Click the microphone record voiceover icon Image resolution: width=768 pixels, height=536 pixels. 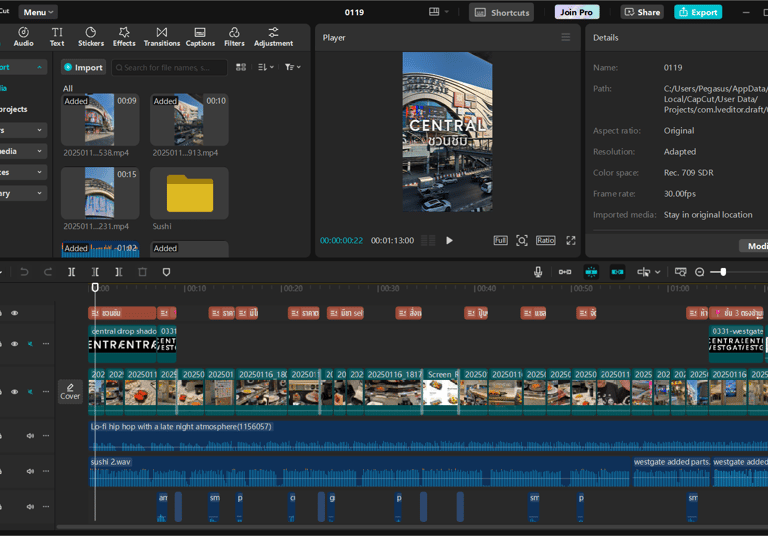coord(538,272)
